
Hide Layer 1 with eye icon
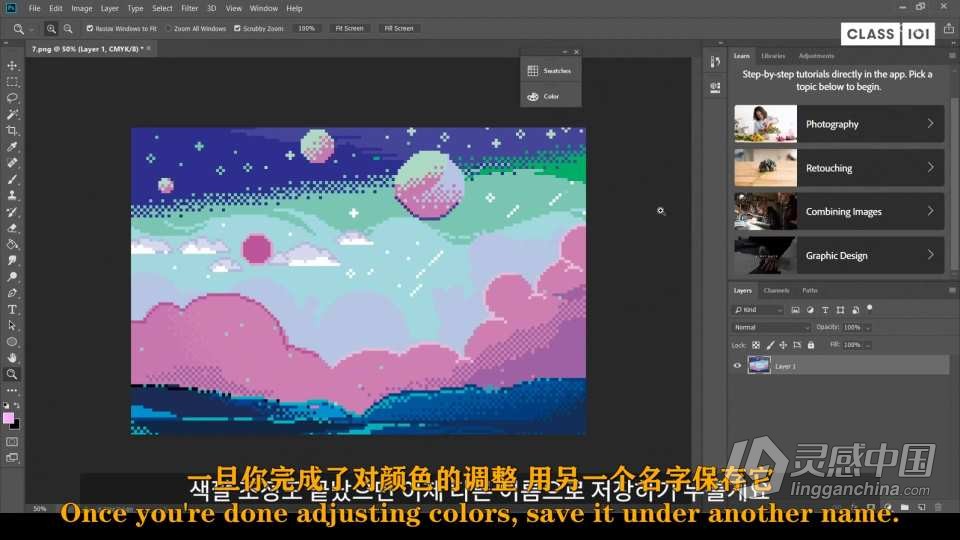[x=737, y=366]
